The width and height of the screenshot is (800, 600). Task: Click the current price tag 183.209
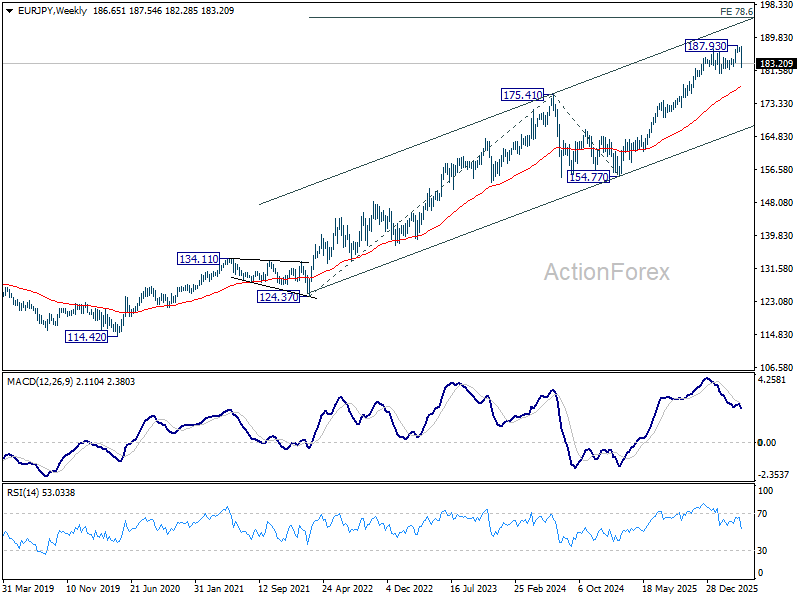[x=776, y=63]
